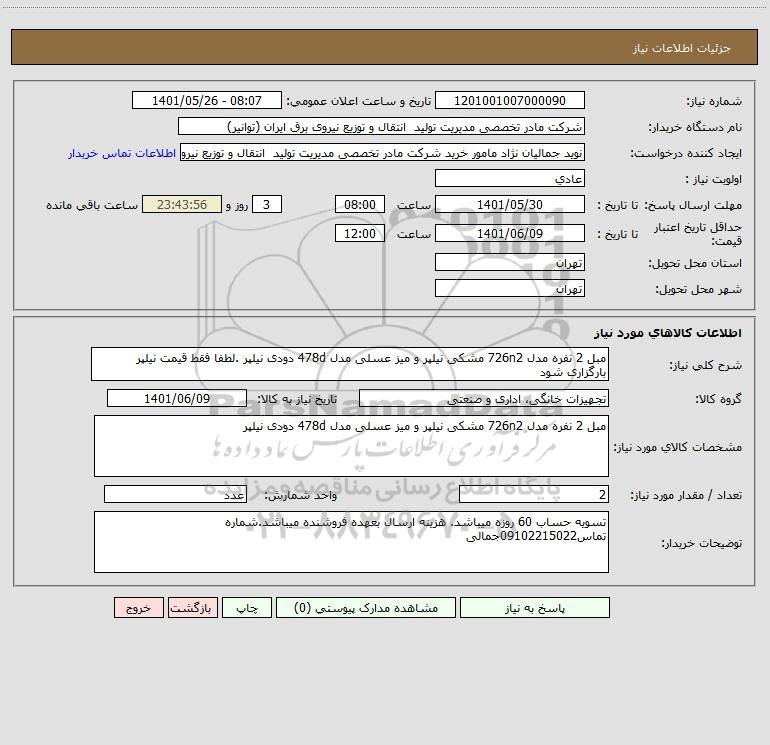Image resolution: width=770 pixels, height=745 pixels.
Task: Click the تاریخ و ساعت اعلان عمومی label
Action: pos(359,101)
